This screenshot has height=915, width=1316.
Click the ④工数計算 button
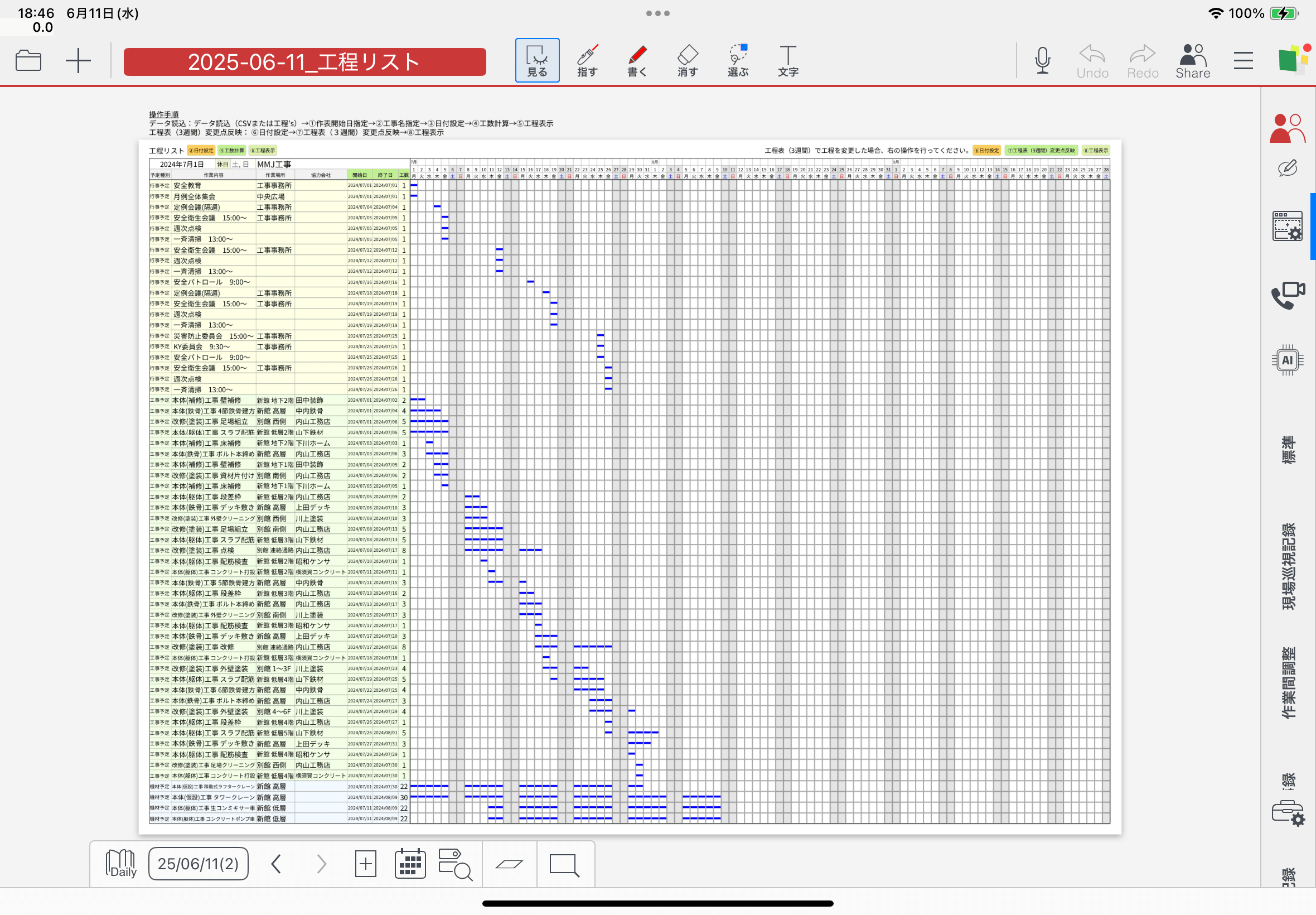coord(232,151)
